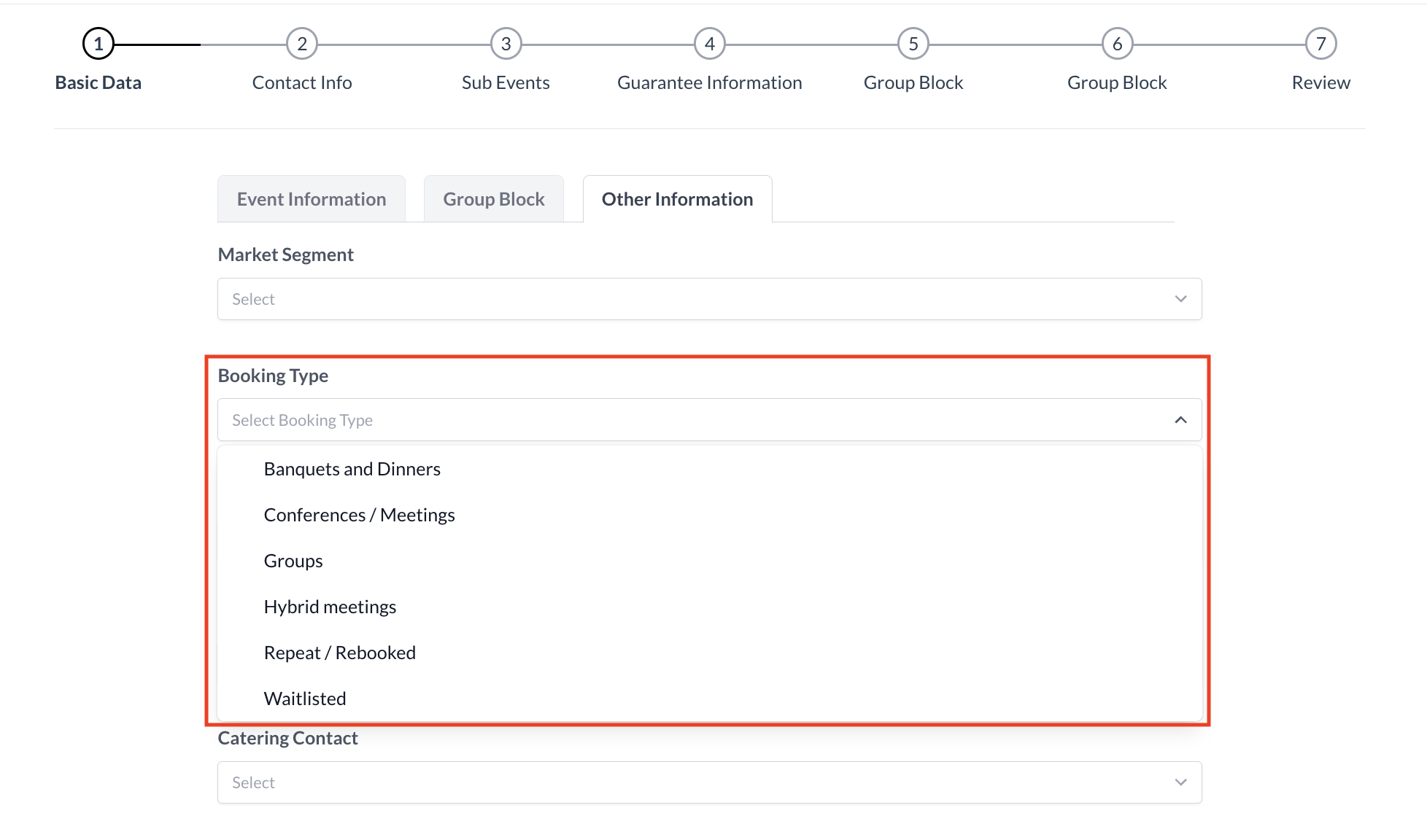Collapse the Booking Type dropdown via its chevron
This screenshot has height=840, width=1427.
click(1180, 419)
